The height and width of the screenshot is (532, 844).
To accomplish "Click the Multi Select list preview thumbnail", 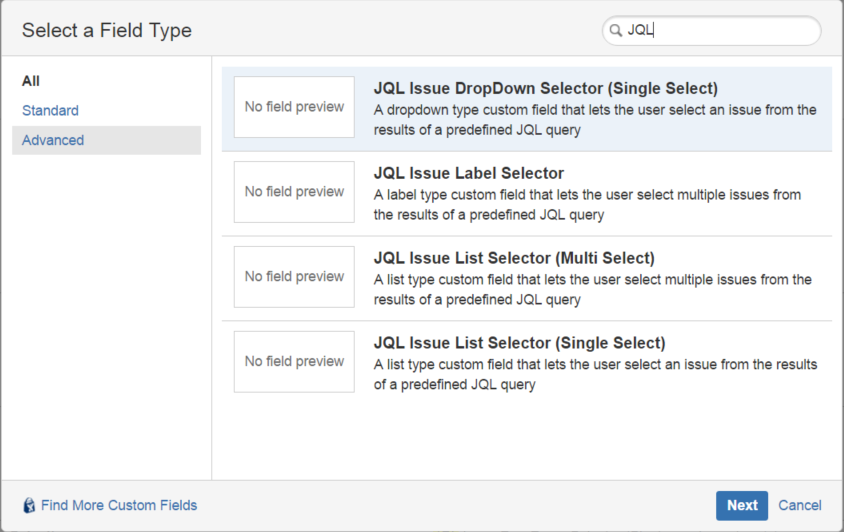I will point(294,277).
